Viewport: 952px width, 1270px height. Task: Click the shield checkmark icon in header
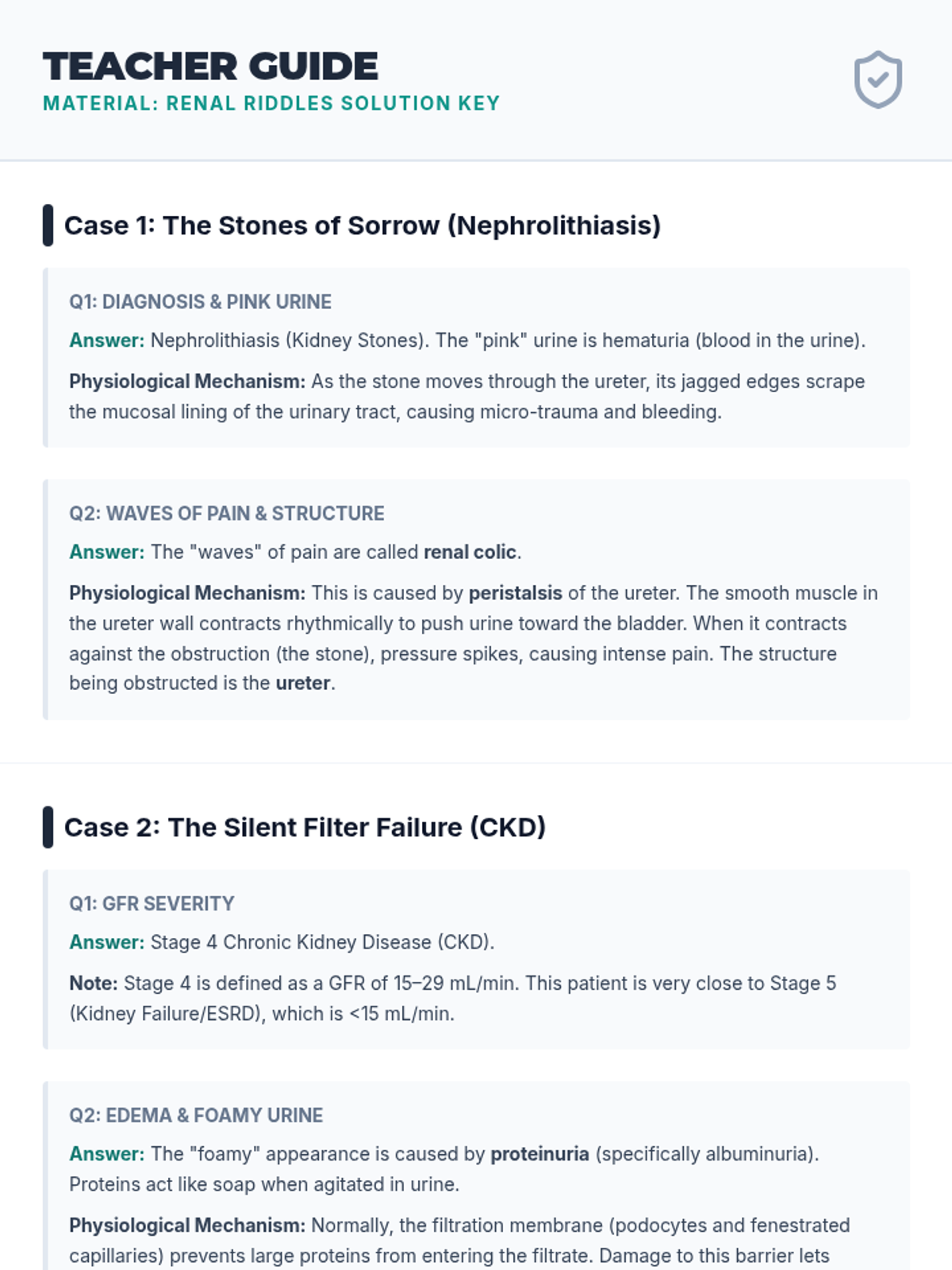click(x=877, y=79)
